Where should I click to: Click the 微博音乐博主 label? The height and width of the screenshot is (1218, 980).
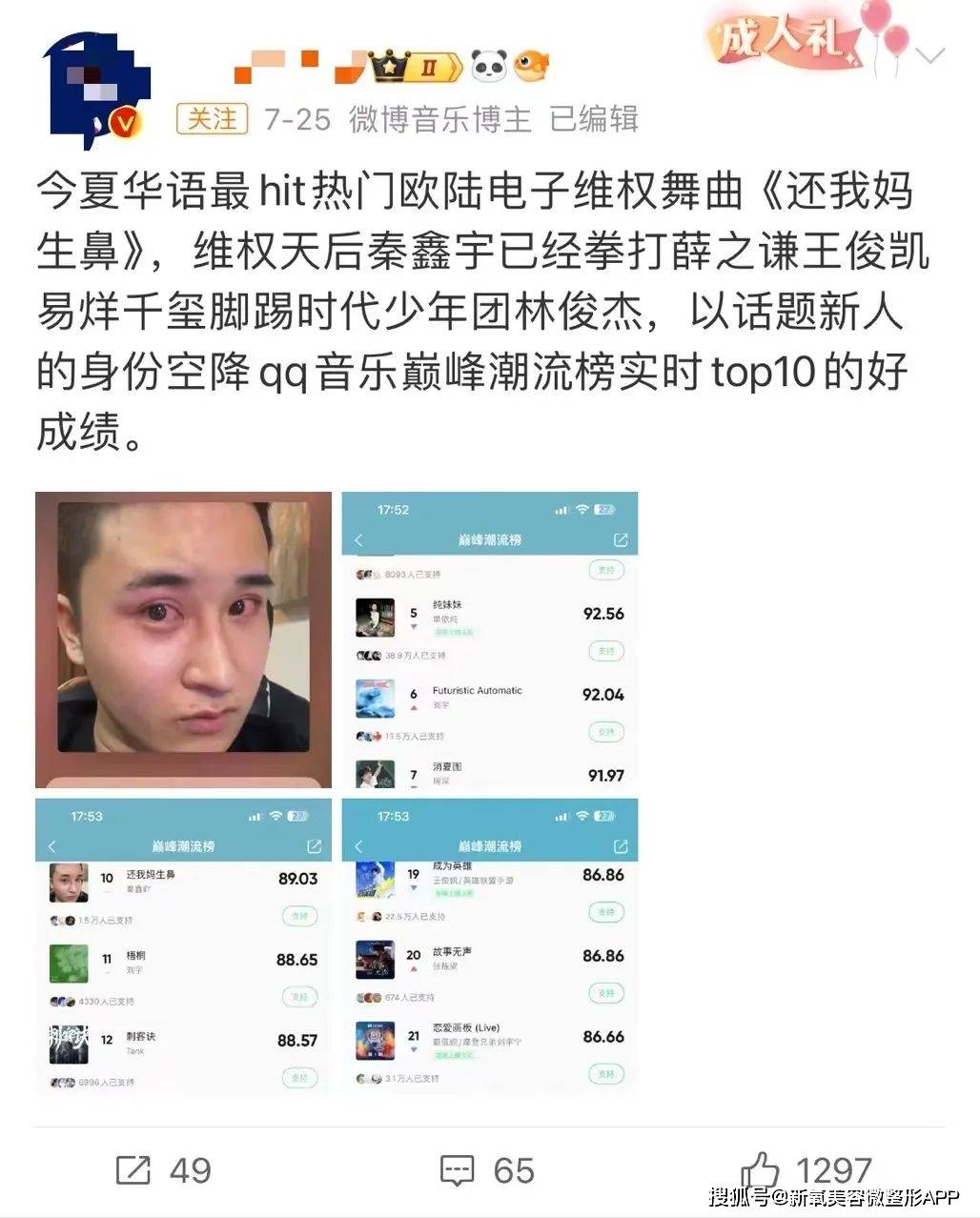(x=439, y=119)
